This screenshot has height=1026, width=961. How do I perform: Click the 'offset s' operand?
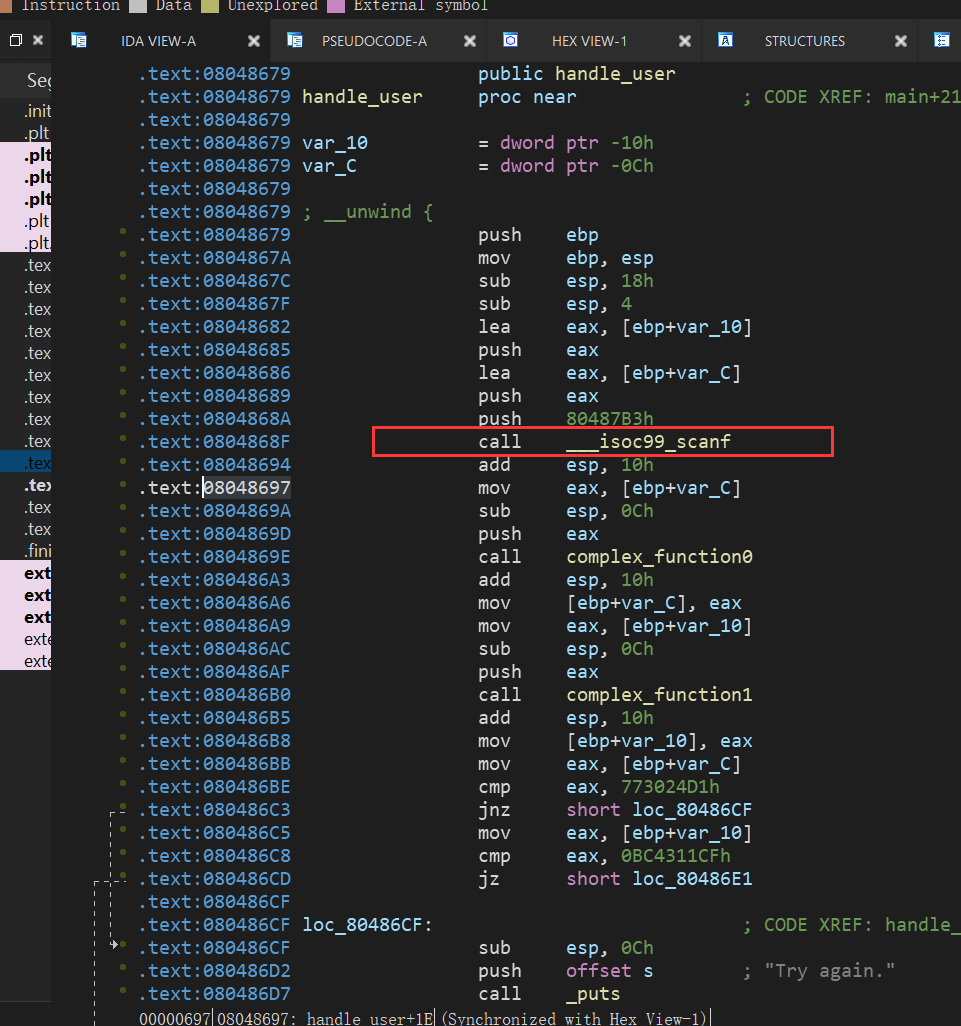point(610,971)
